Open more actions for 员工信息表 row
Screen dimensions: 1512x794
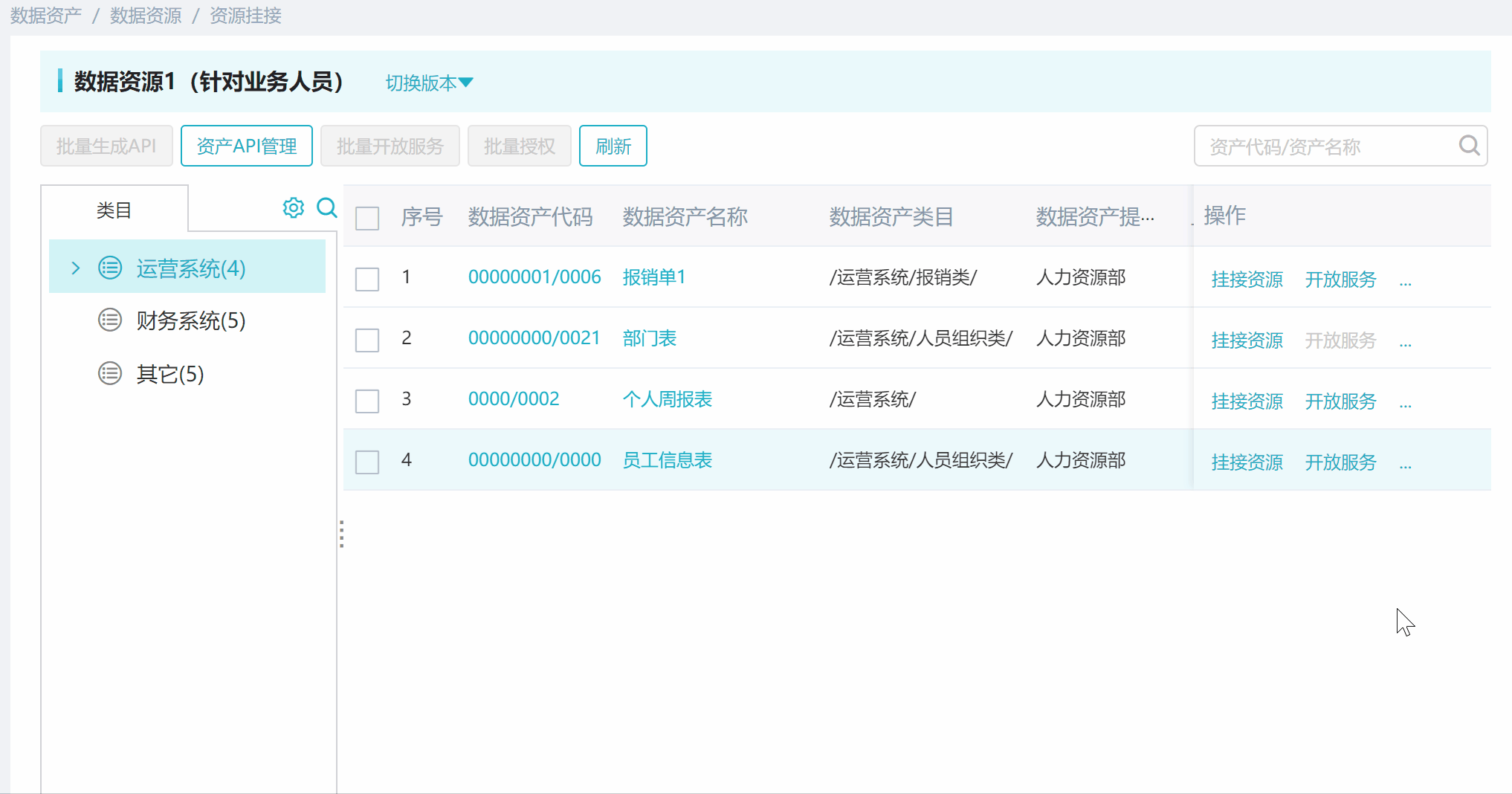click(1405, 465)
